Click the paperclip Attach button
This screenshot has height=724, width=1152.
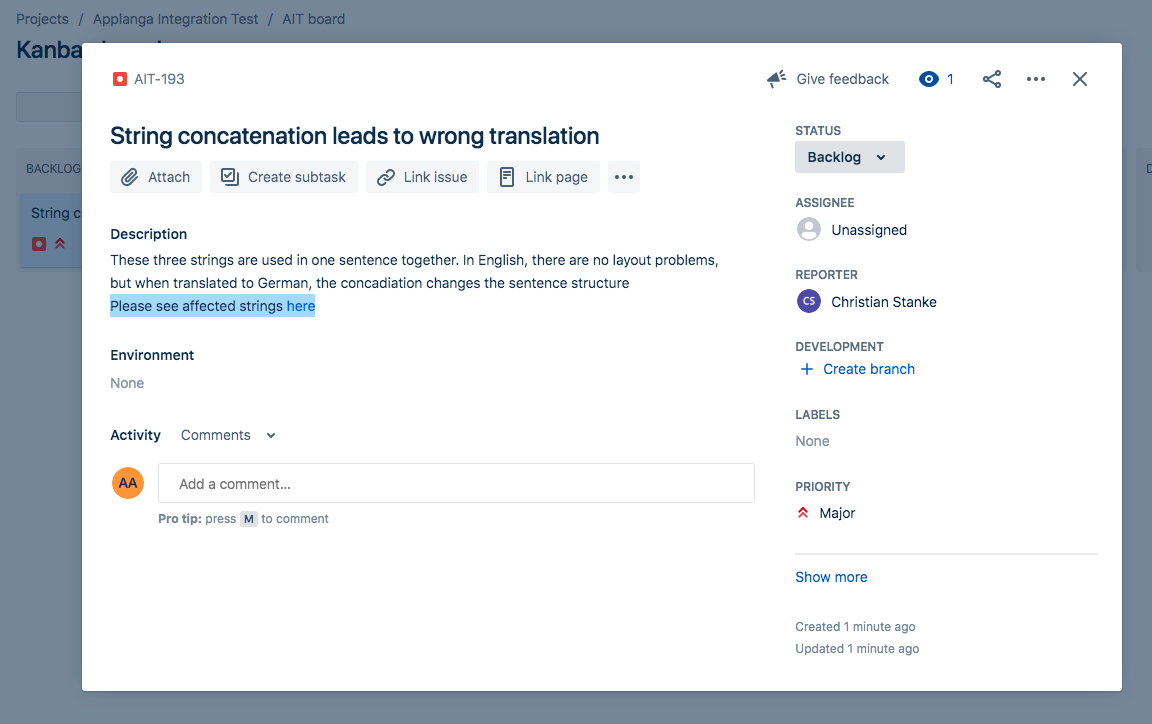pos(156,177)
